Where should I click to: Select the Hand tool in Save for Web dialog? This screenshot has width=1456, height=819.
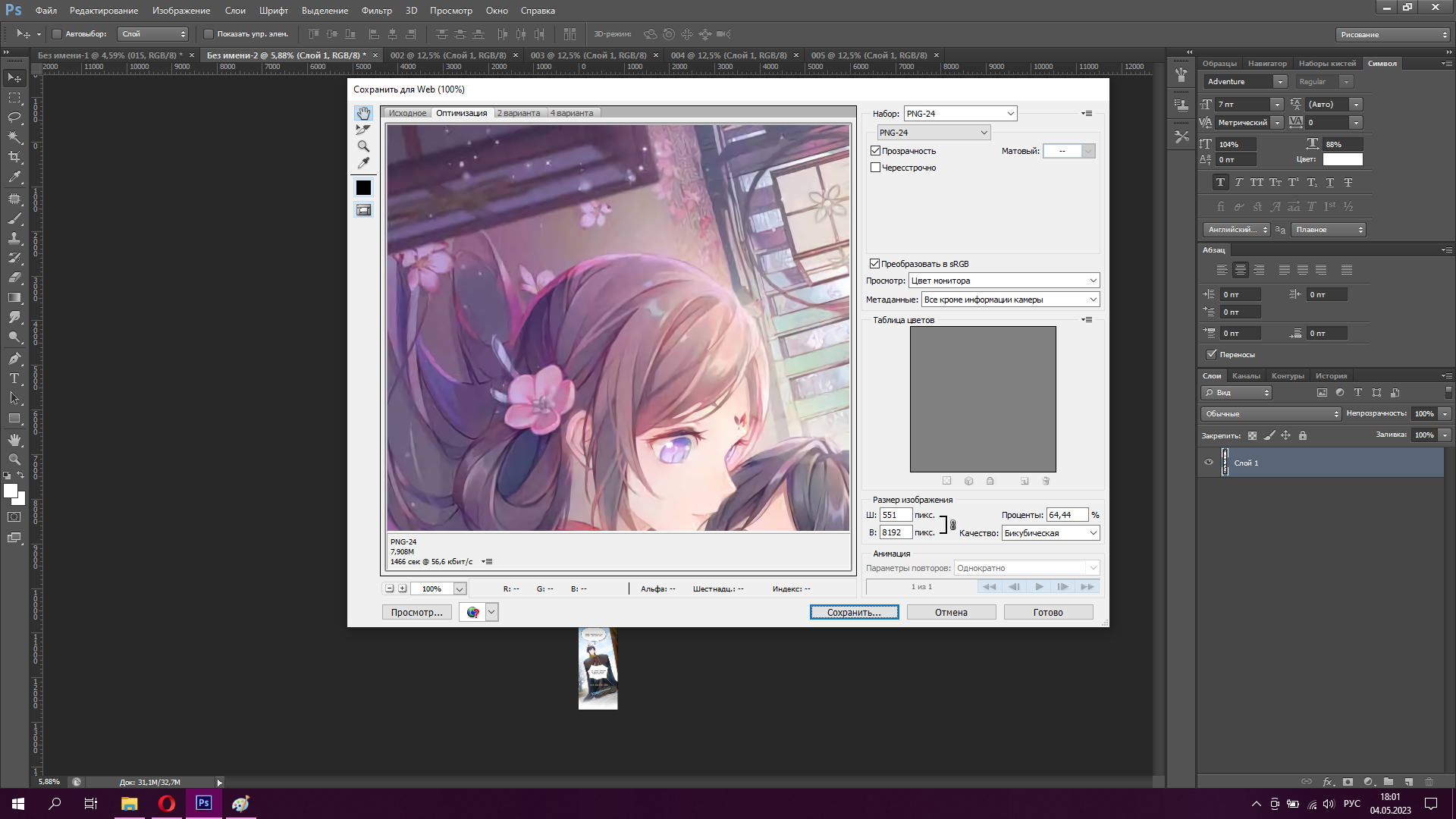pos(363,114)
